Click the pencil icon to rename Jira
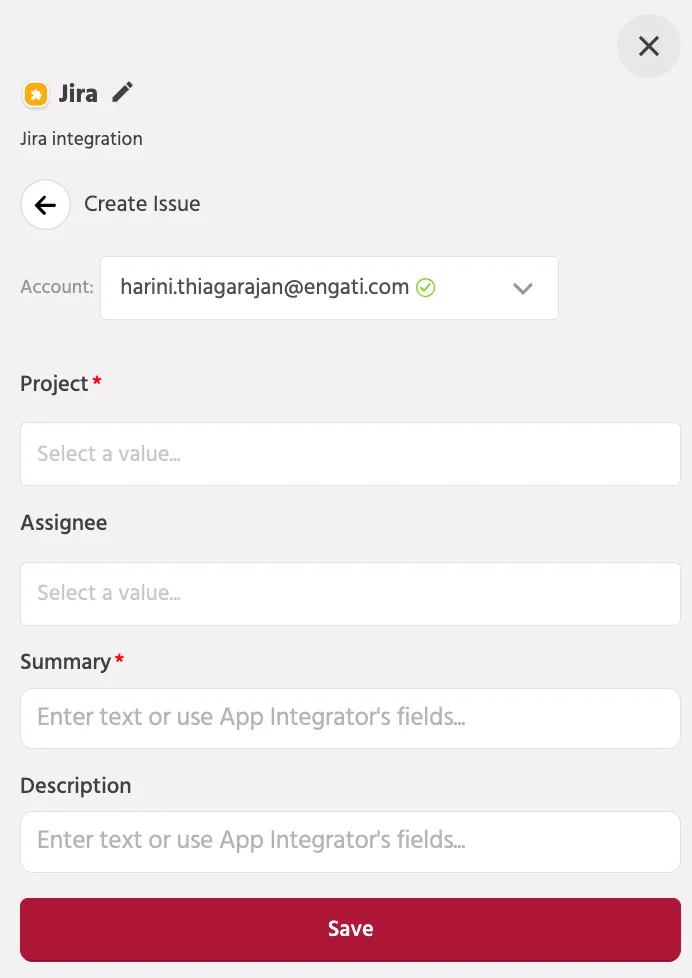Viewport: 692px width, 978px height. 122,92
